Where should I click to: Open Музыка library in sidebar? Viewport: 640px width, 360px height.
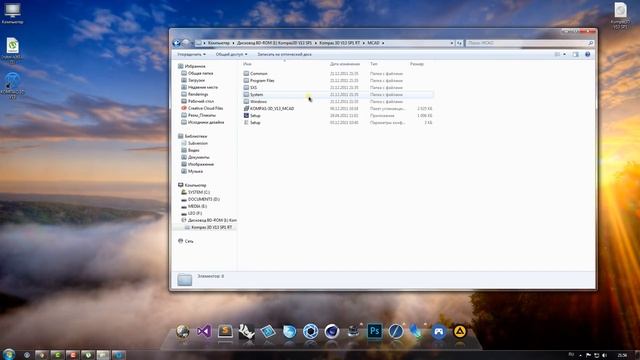point(195,171)
